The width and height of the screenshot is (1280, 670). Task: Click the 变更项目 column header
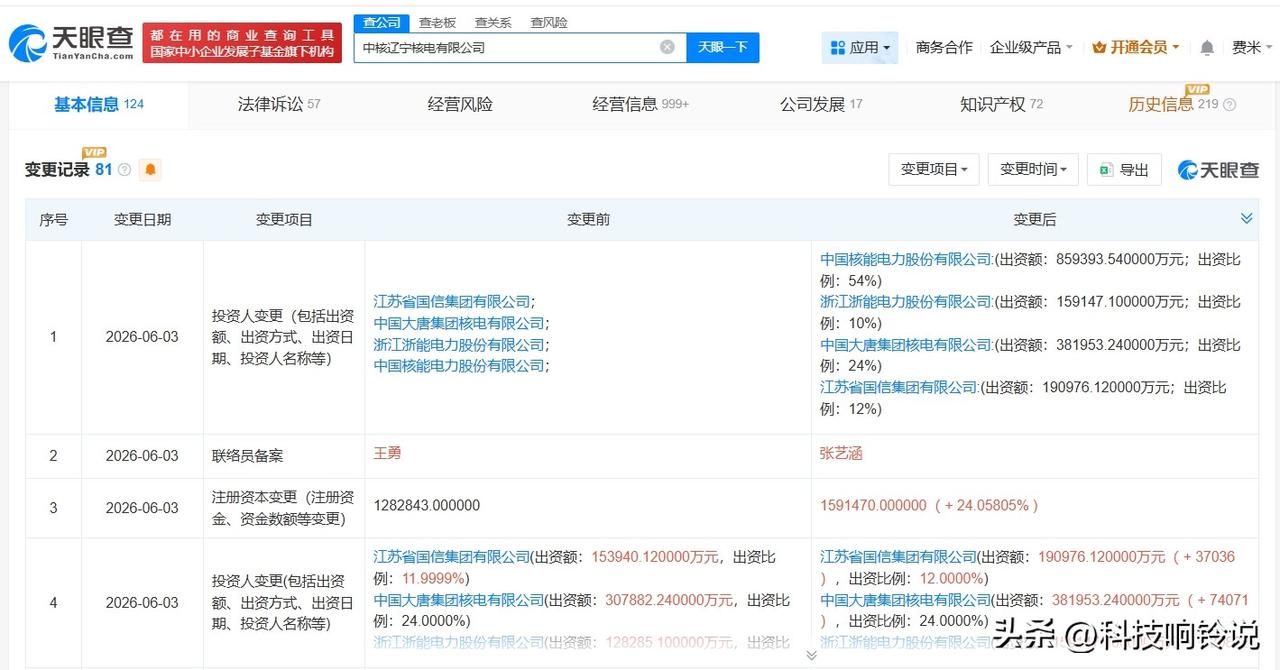pyautogui.click(x=284, y=219)
